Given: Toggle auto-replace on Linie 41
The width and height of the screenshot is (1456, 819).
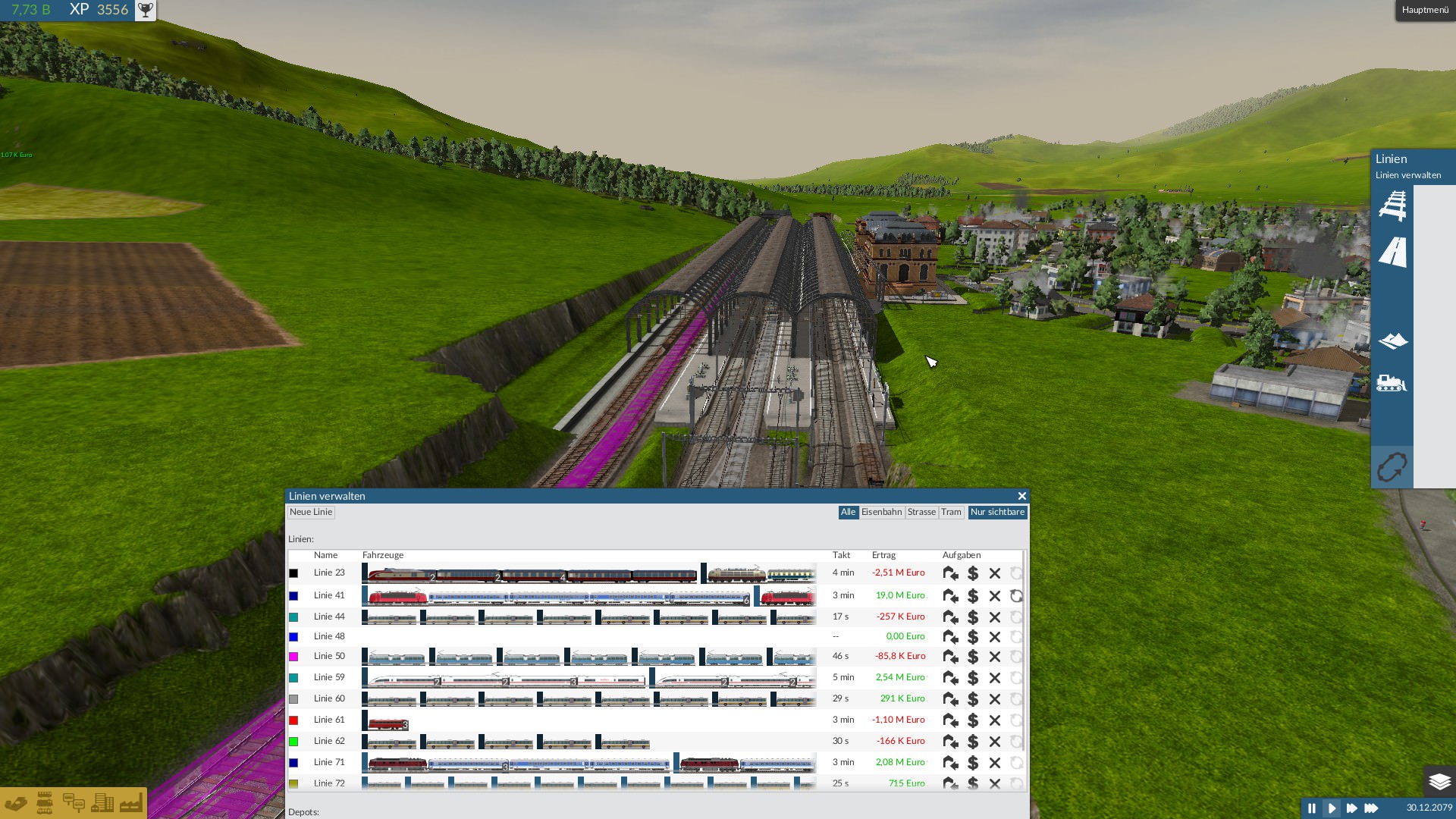Looking at the screenshot, I should pos(1016,596).
